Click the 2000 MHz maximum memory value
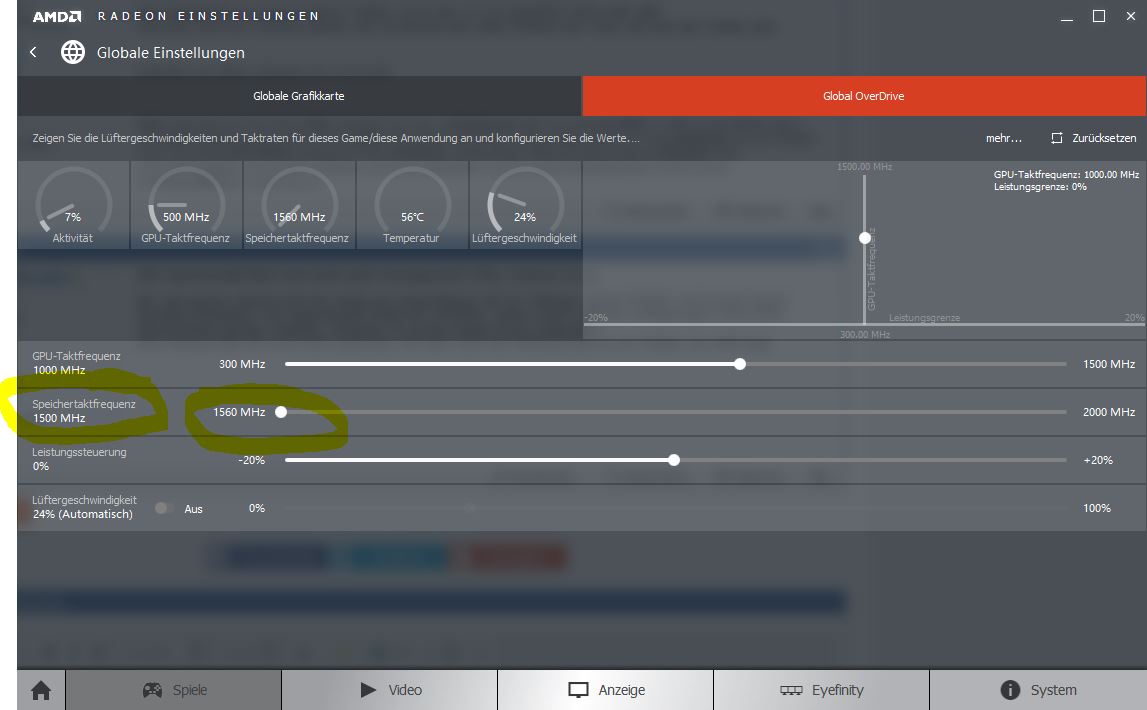Image resolution: width=1147 pixels, height=710 pixels. (x=1109, y=412)
